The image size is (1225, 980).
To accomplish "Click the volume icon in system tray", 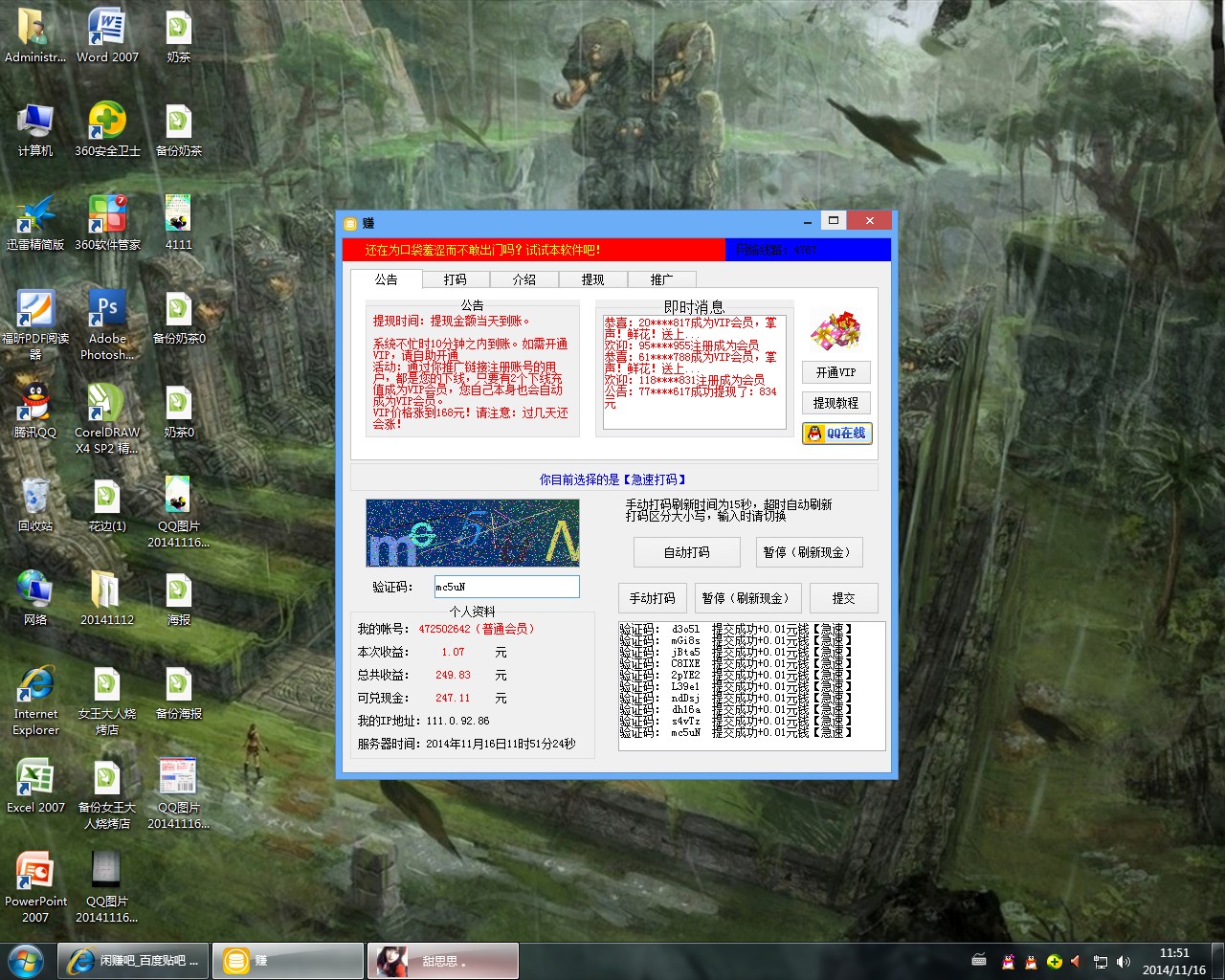I will (x=1124, y=962).
